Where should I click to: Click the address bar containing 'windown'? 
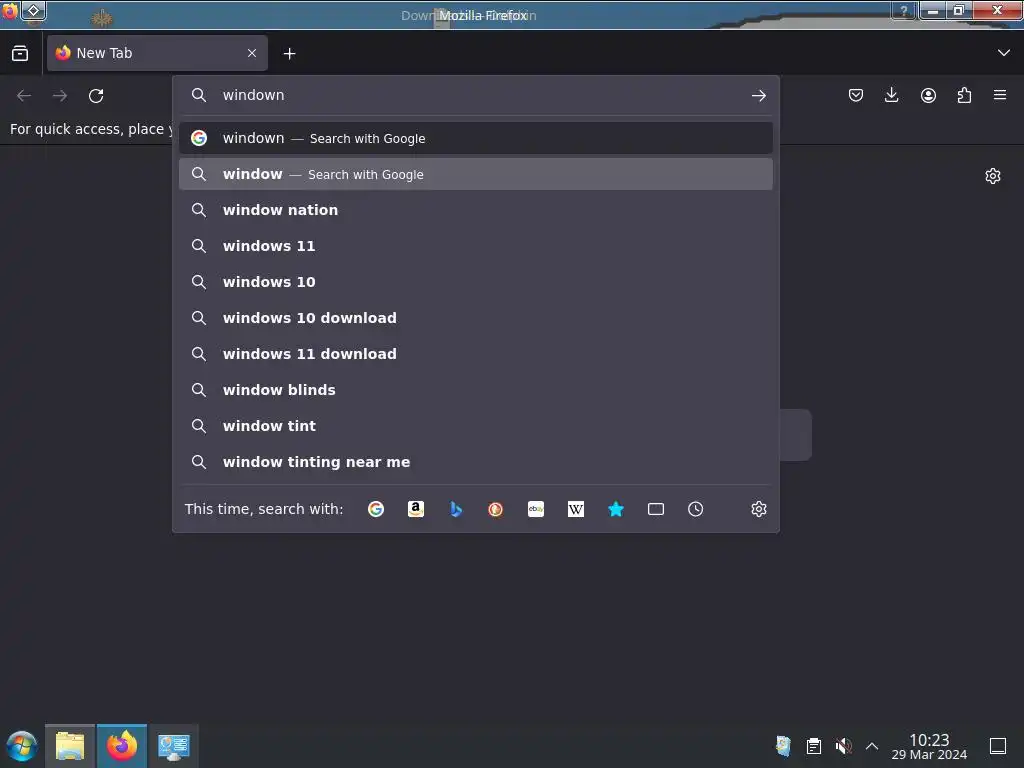click(x=475, y=95)
